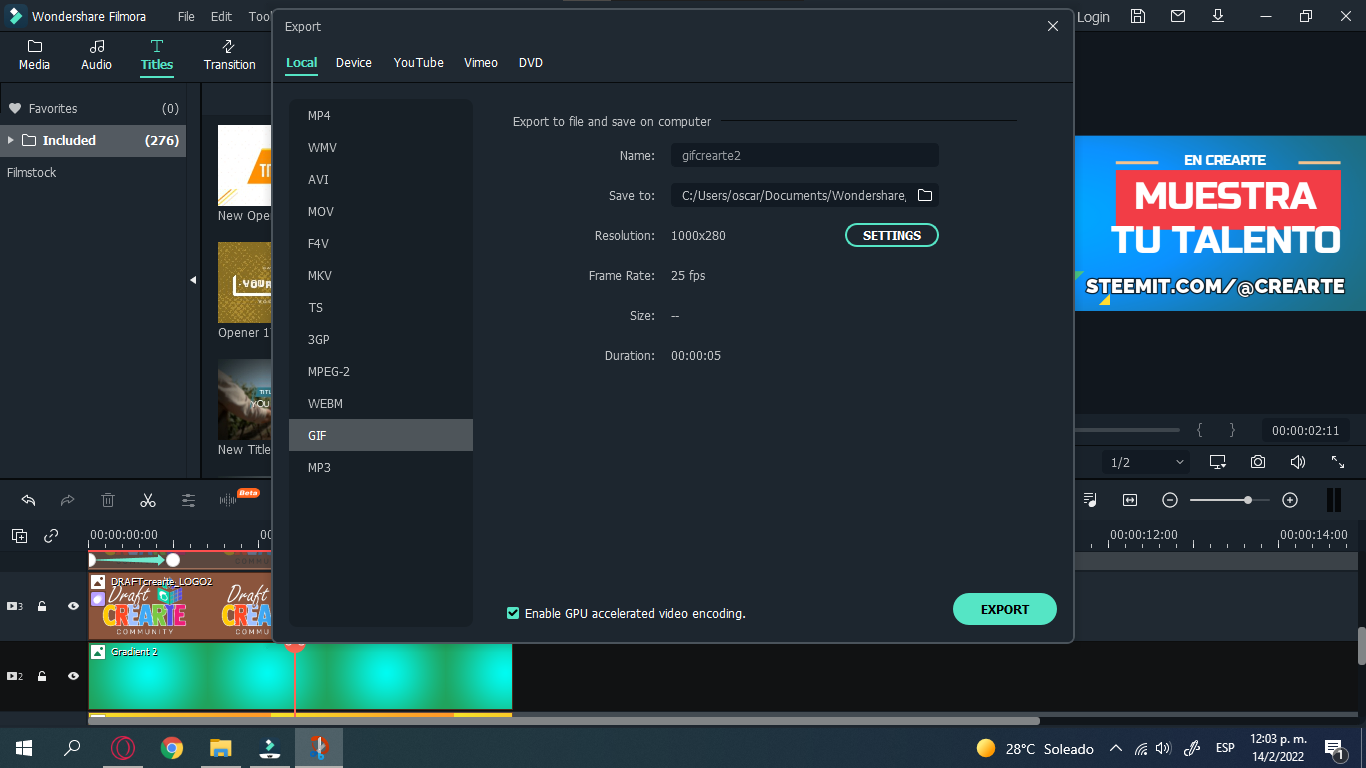Undo the last timeline action
Screen dimensions: 1366x768
28,500
